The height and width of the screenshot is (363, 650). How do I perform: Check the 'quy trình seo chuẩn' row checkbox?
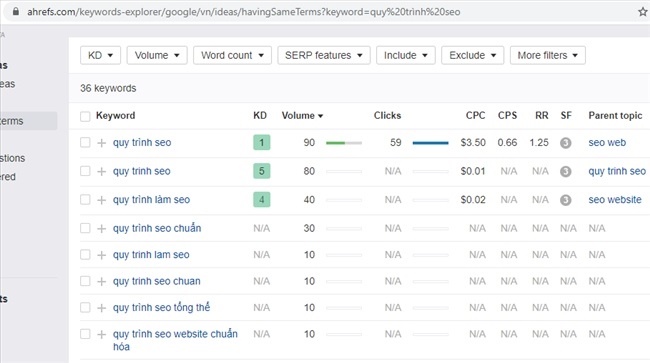tap(85, 228)
